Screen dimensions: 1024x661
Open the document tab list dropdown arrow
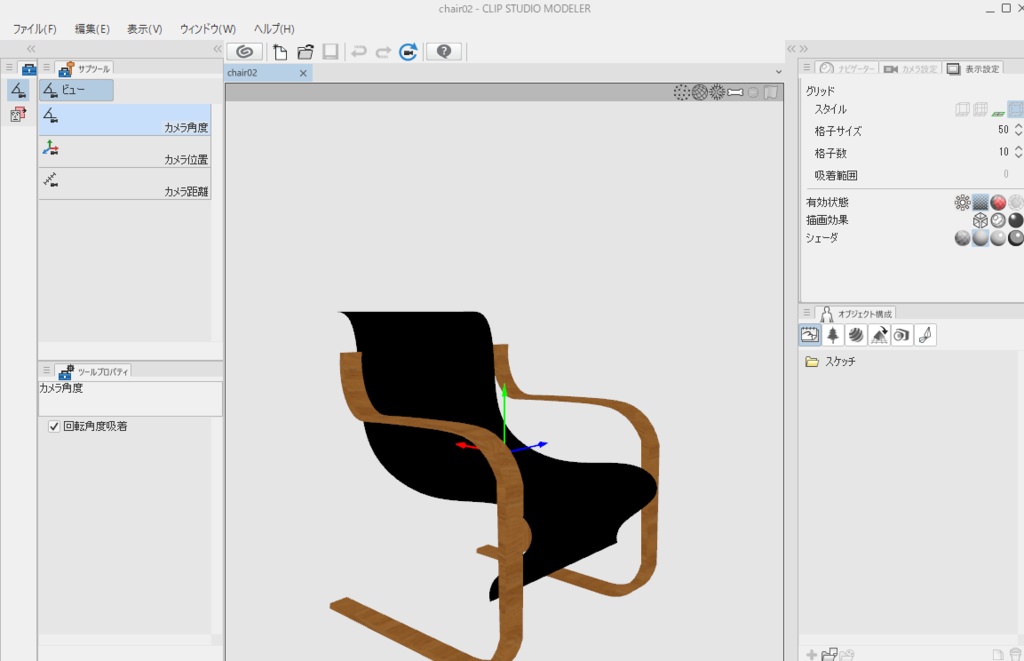click(x=778, y=72)
